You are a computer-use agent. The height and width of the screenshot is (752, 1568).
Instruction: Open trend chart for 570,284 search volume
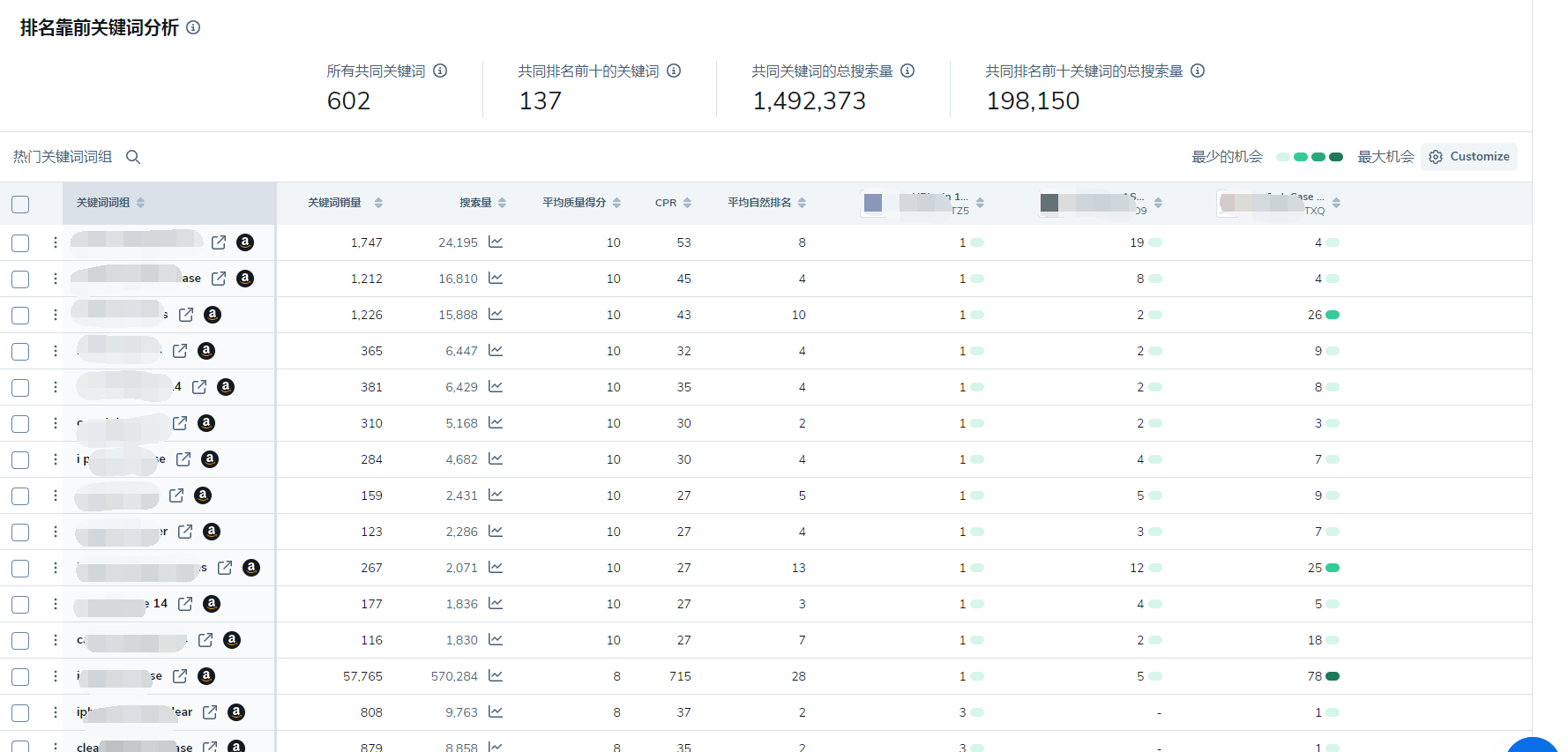496,675
